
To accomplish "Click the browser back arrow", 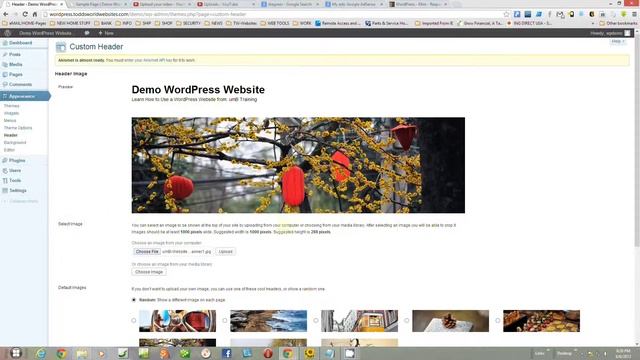I will pos(5,14).
